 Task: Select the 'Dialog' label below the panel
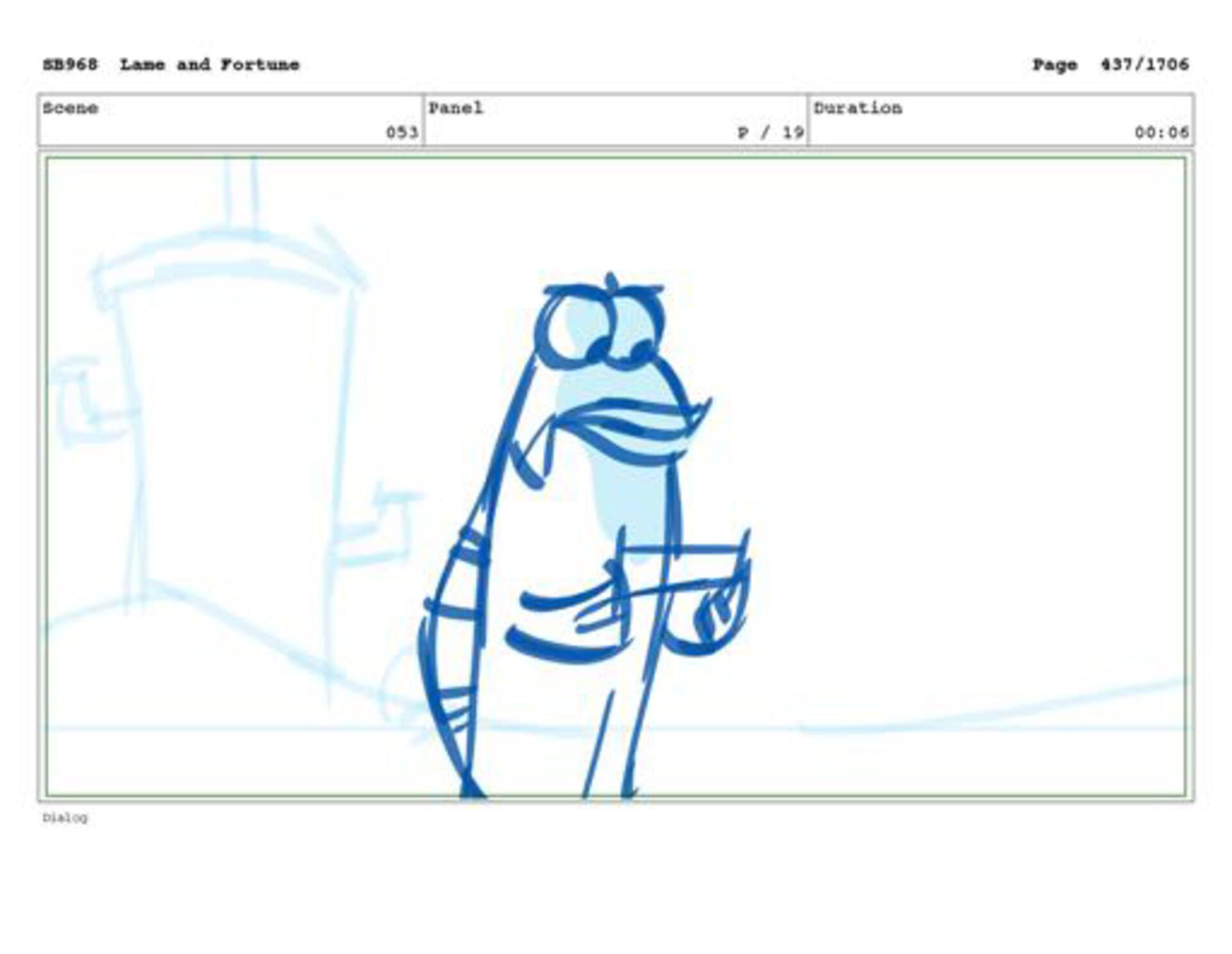(x=65, y=818)
